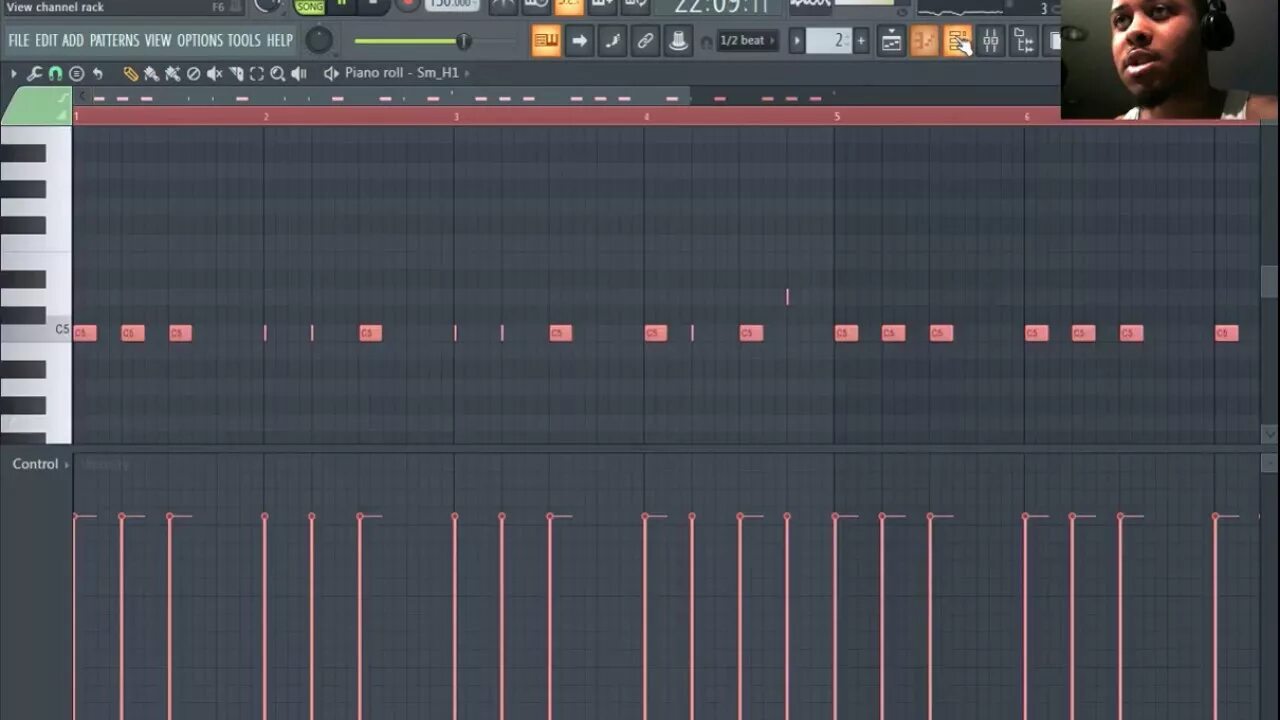Click the green main pitch slider handle

click(x=464, y=41)
